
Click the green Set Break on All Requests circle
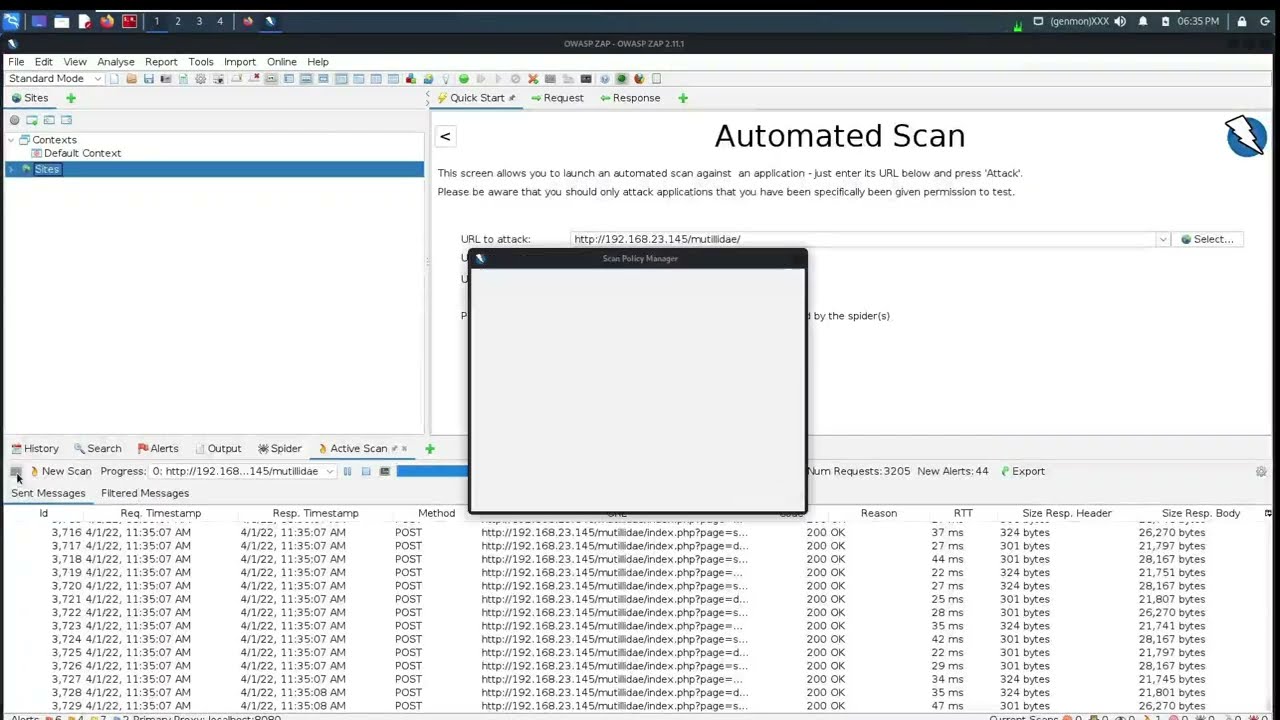click(464, 79)
